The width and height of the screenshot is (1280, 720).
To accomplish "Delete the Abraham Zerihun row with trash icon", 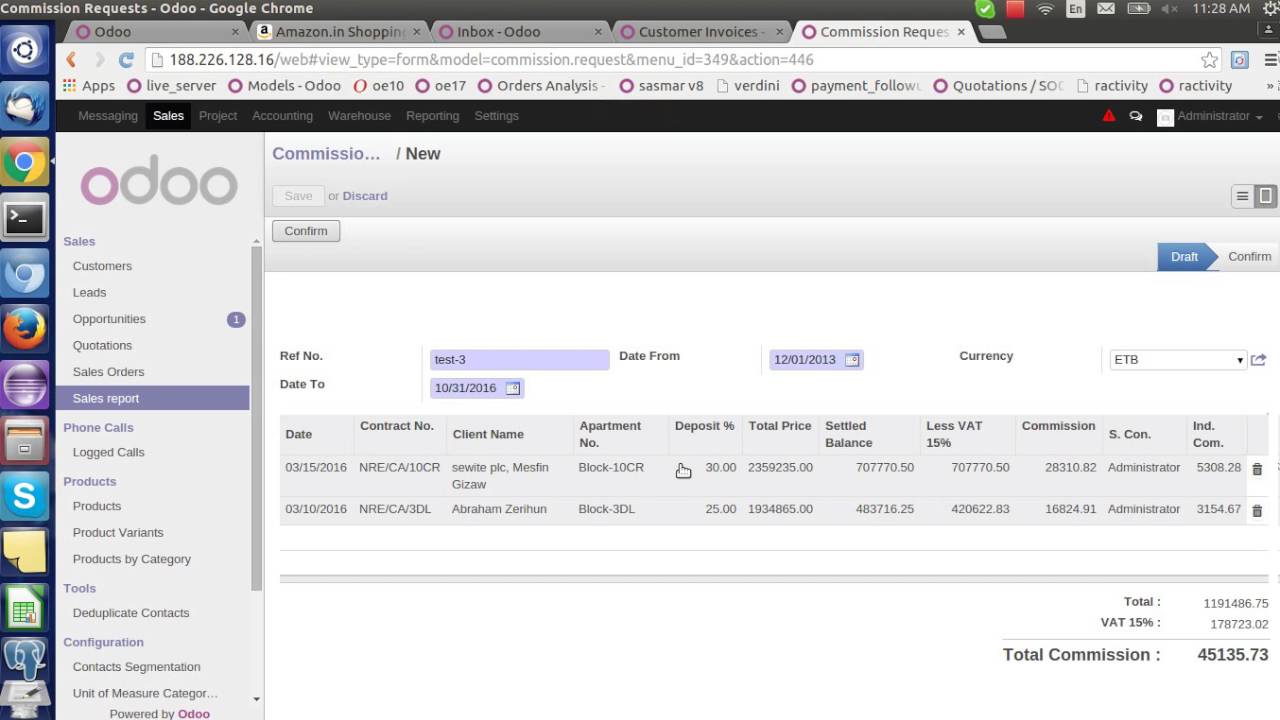I will coord(1257,510).
